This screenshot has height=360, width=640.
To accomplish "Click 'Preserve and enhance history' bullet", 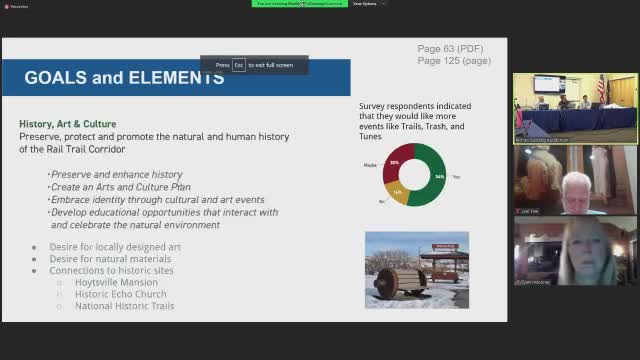I will [116, 174].
